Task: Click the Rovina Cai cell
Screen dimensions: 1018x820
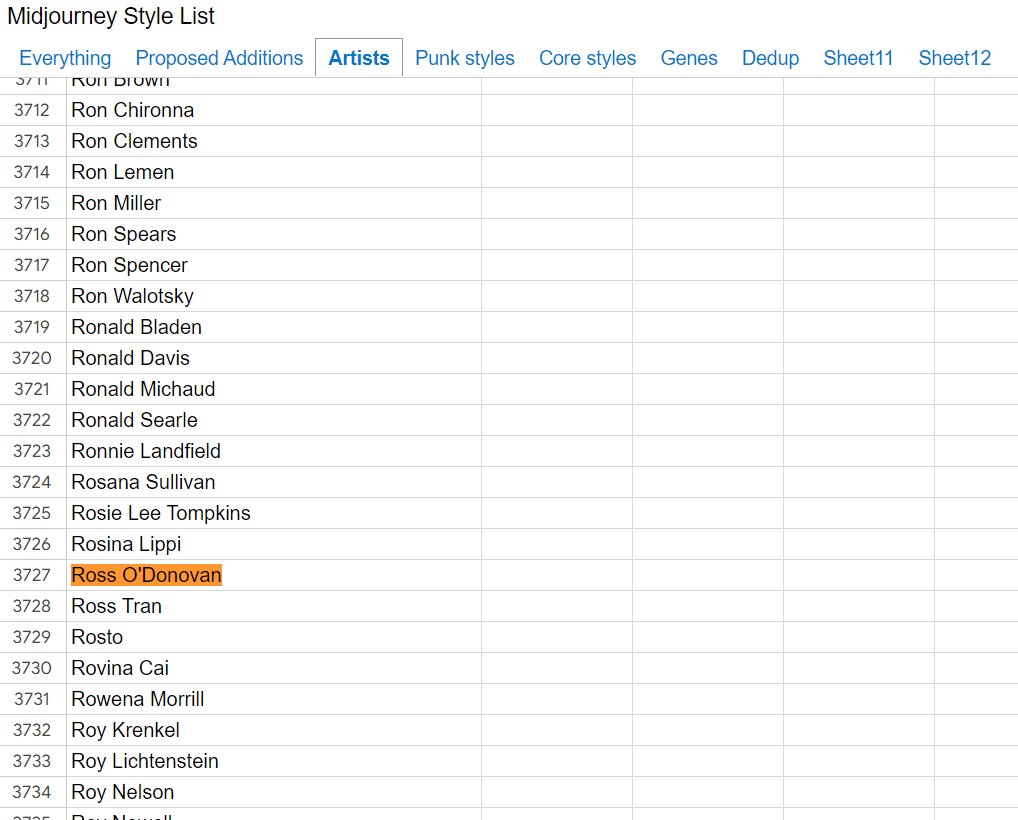Action: 119,667
